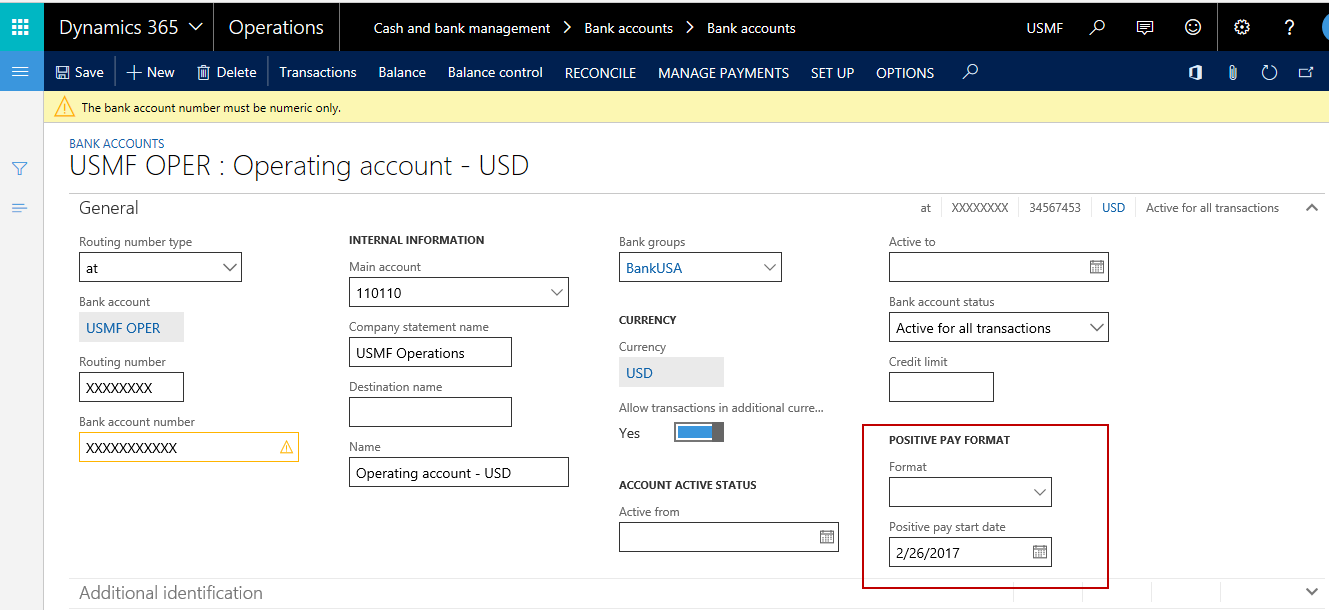
Task: Click the '34567453' value in General header
Action: [x=1055, y=208]
